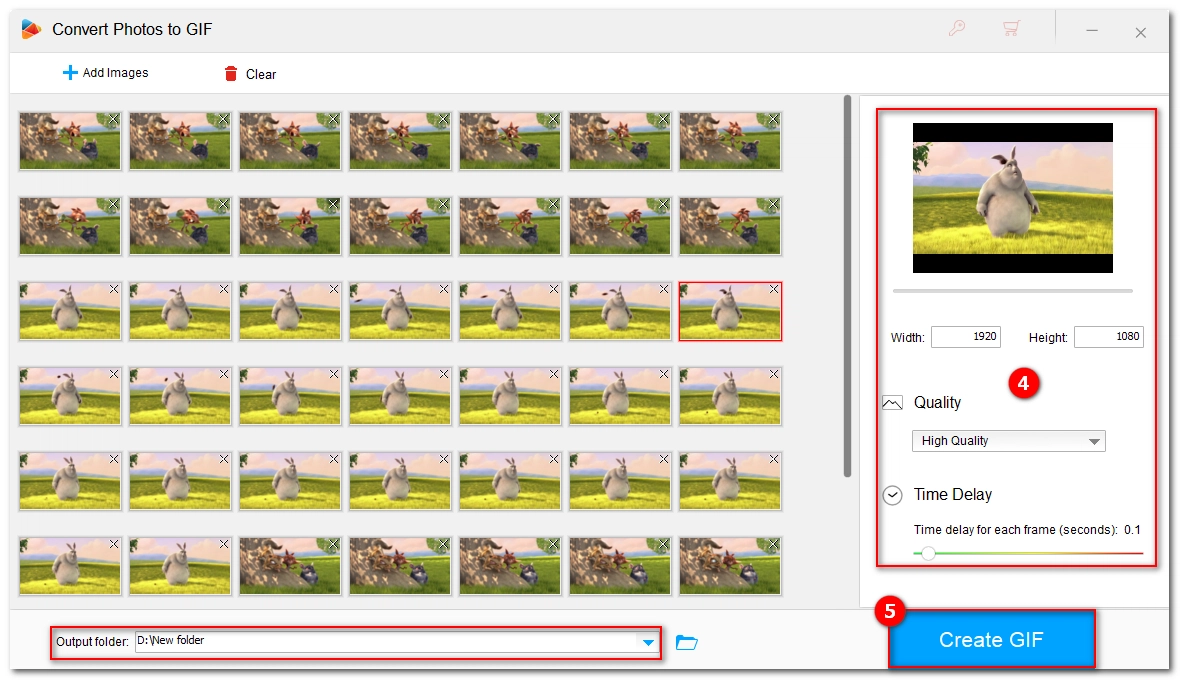Screen dimensions: 1180x680
Task: Click the Quality section picture icon
Action: tap(893, 403)
